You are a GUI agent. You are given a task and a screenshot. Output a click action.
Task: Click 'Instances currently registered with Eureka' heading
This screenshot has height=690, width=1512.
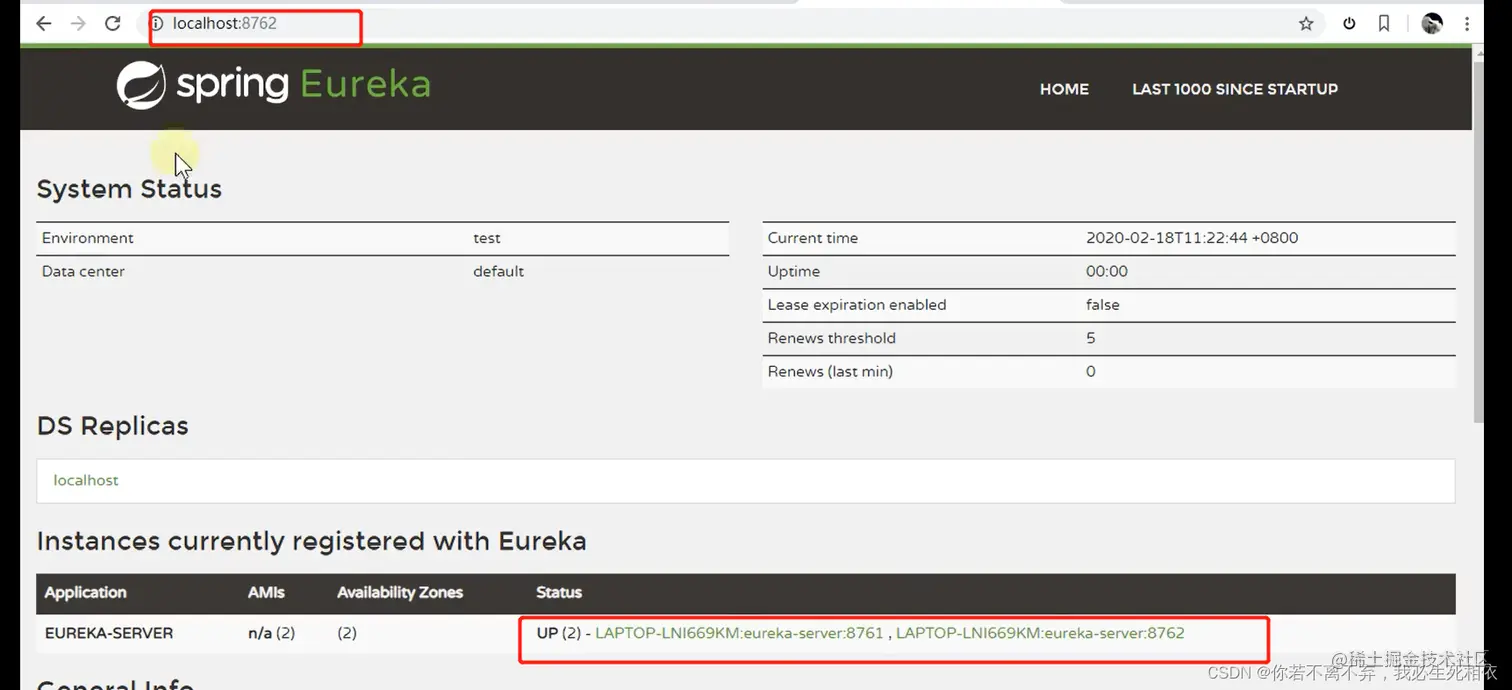(x=312, y=542)
